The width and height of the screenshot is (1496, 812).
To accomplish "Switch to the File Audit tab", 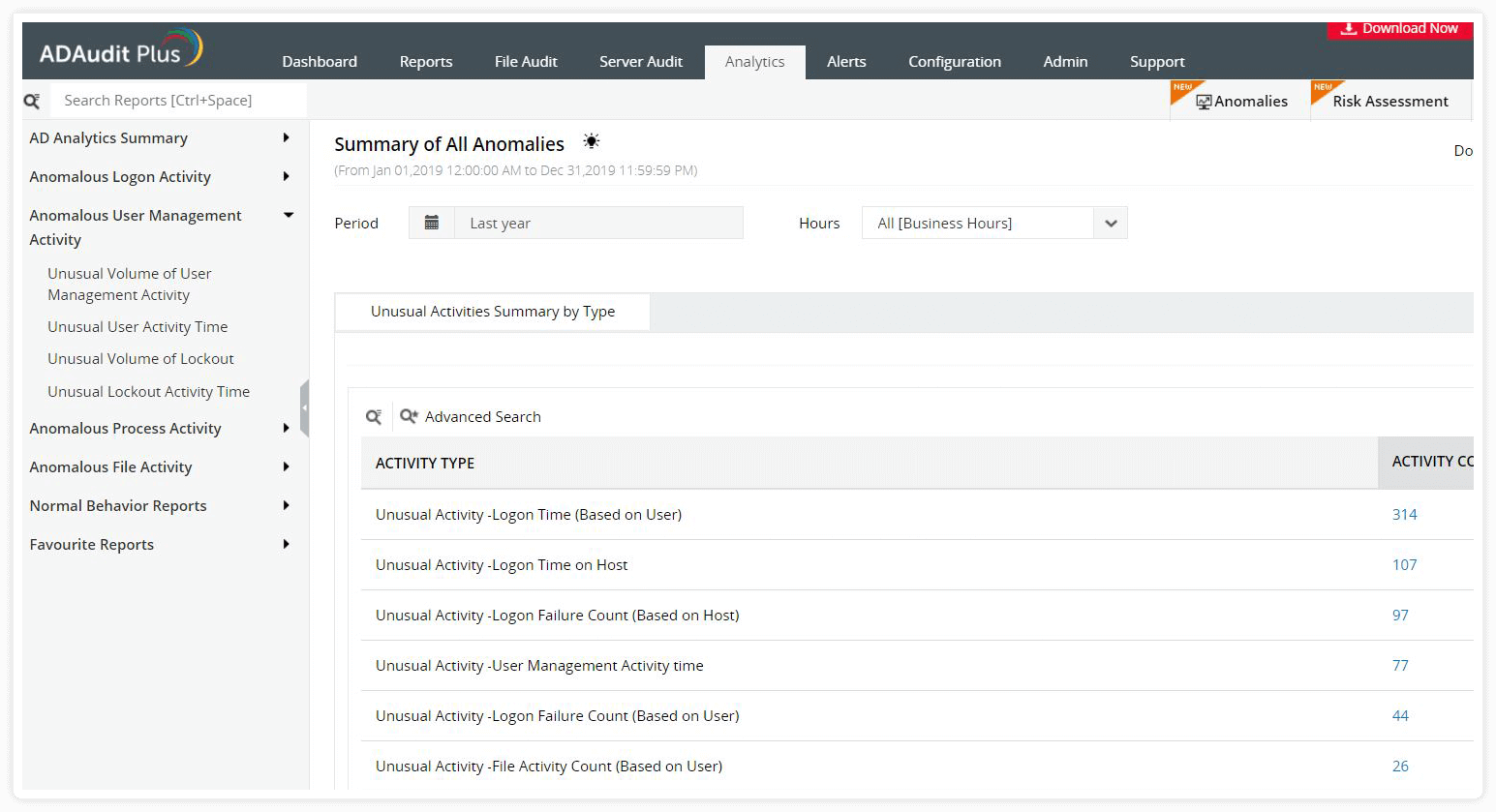I will tap(526, 62).
